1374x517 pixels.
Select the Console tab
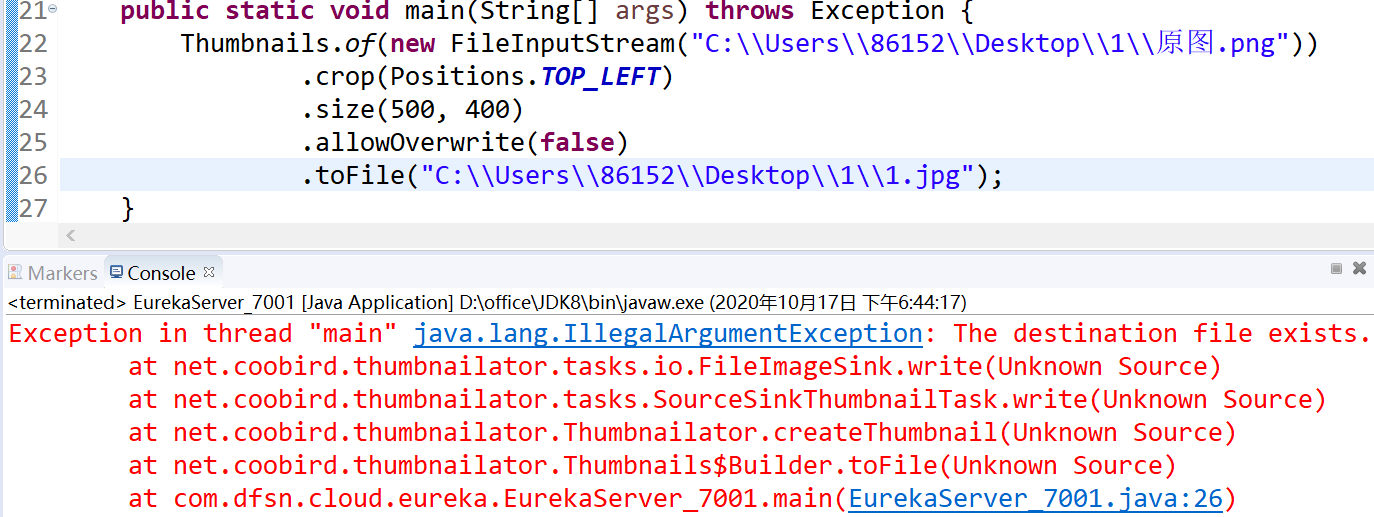point(162,273)
